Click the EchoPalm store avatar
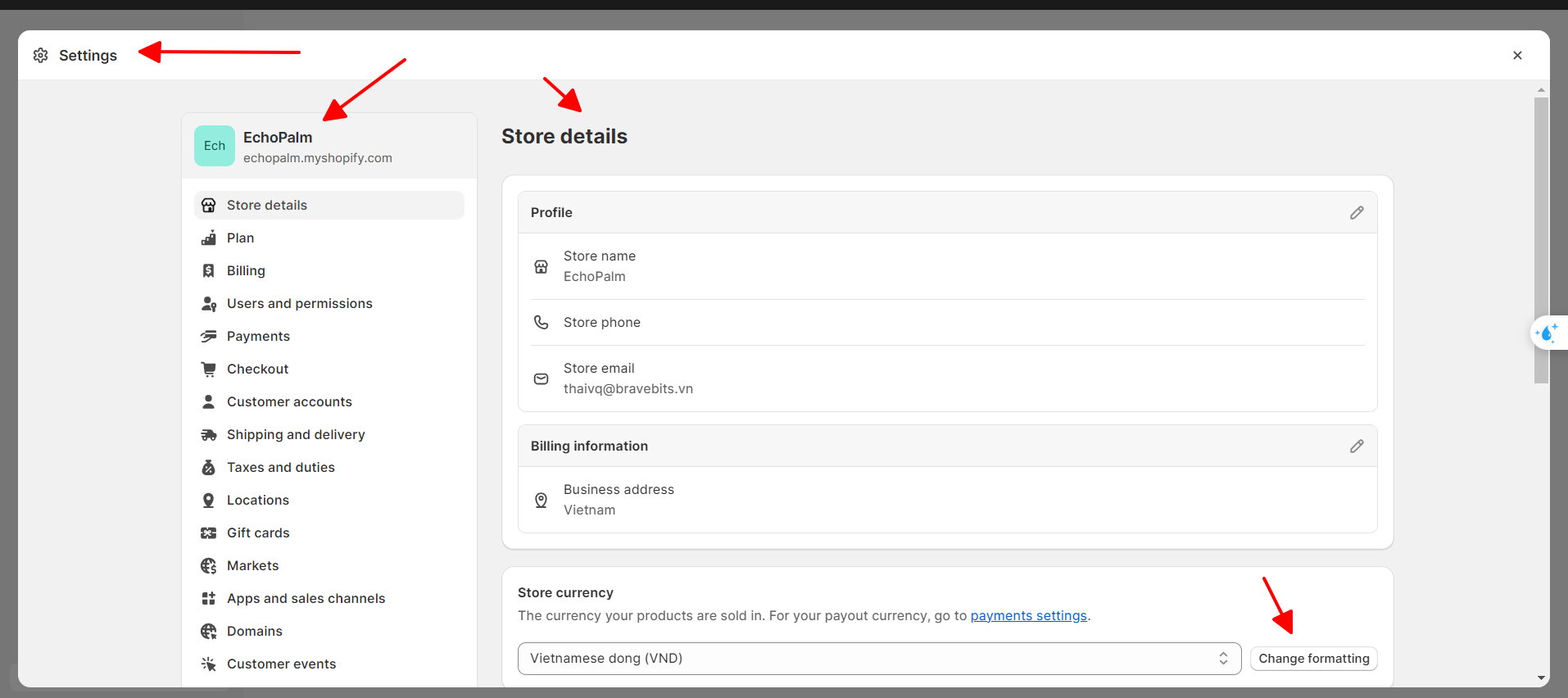This screenshot has height=698, width=1568. [215, 146]
